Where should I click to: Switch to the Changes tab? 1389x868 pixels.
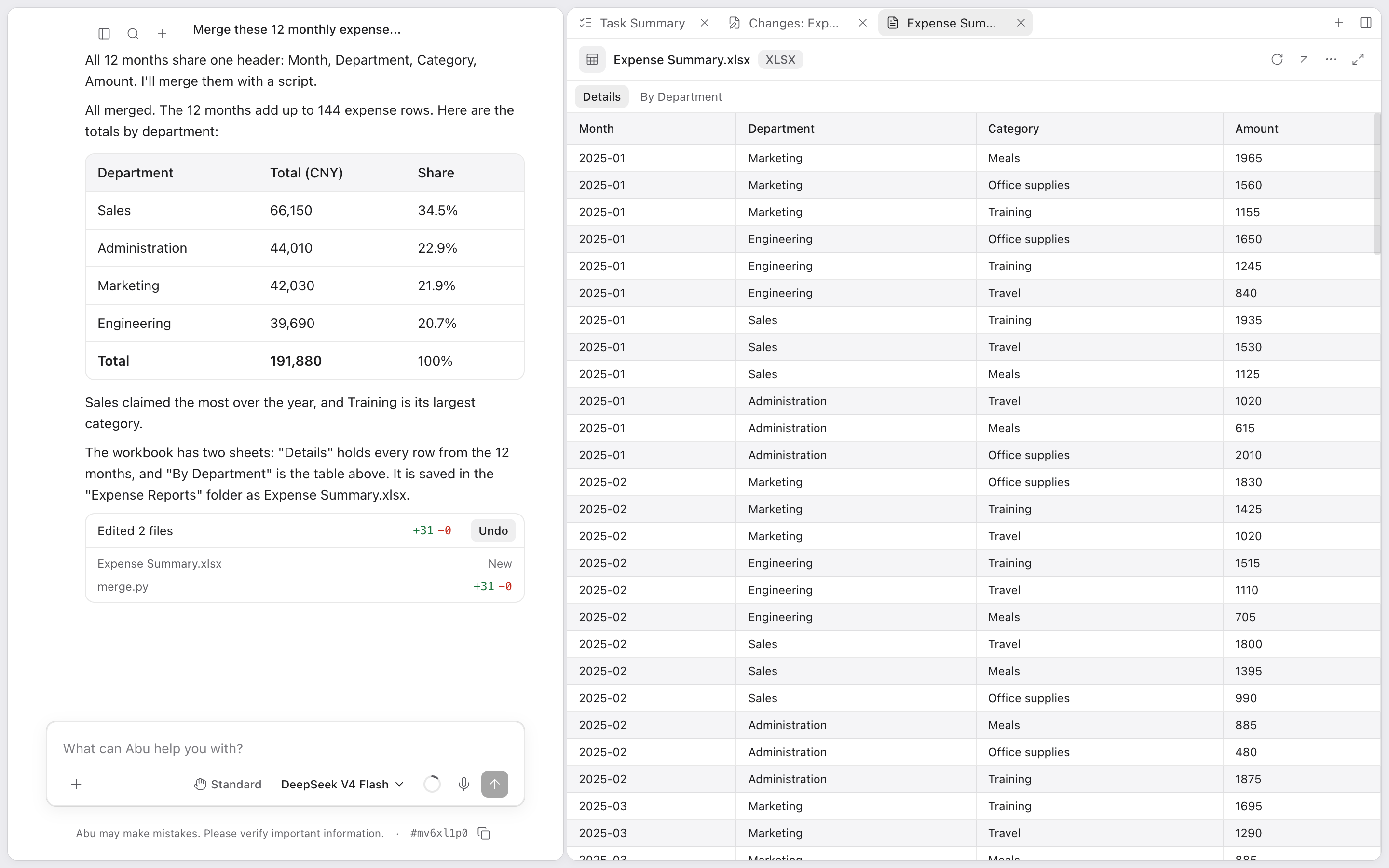coord(793,23)
